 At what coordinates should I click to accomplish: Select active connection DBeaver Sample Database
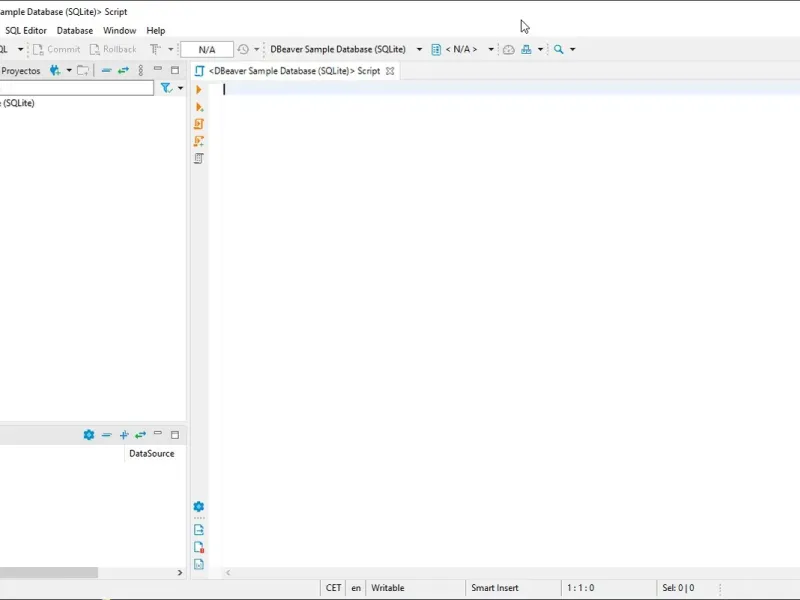pos(338,49)
